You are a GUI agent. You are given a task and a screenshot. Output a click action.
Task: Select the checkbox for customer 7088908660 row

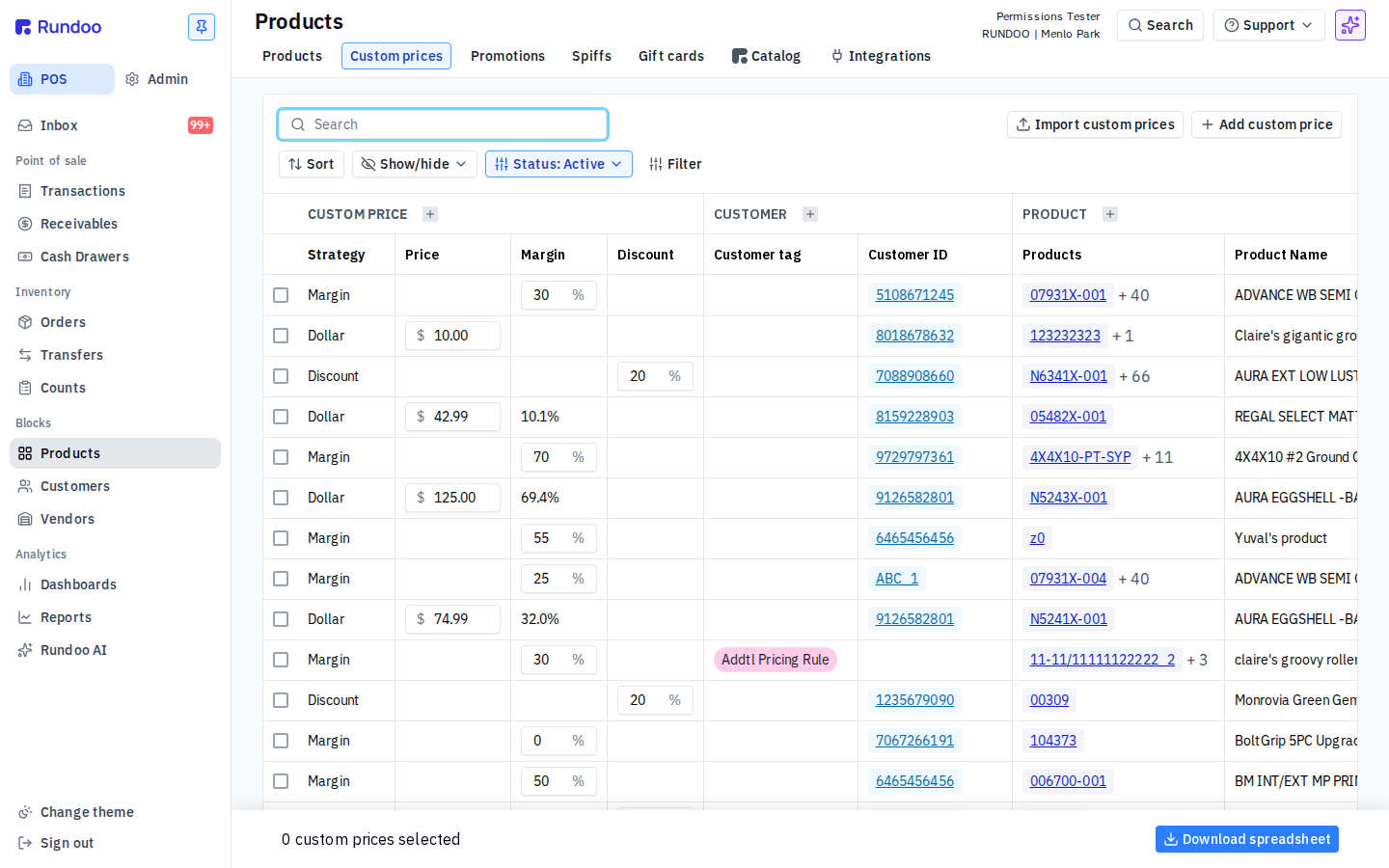pyautogui.click(x=281, y=376)
